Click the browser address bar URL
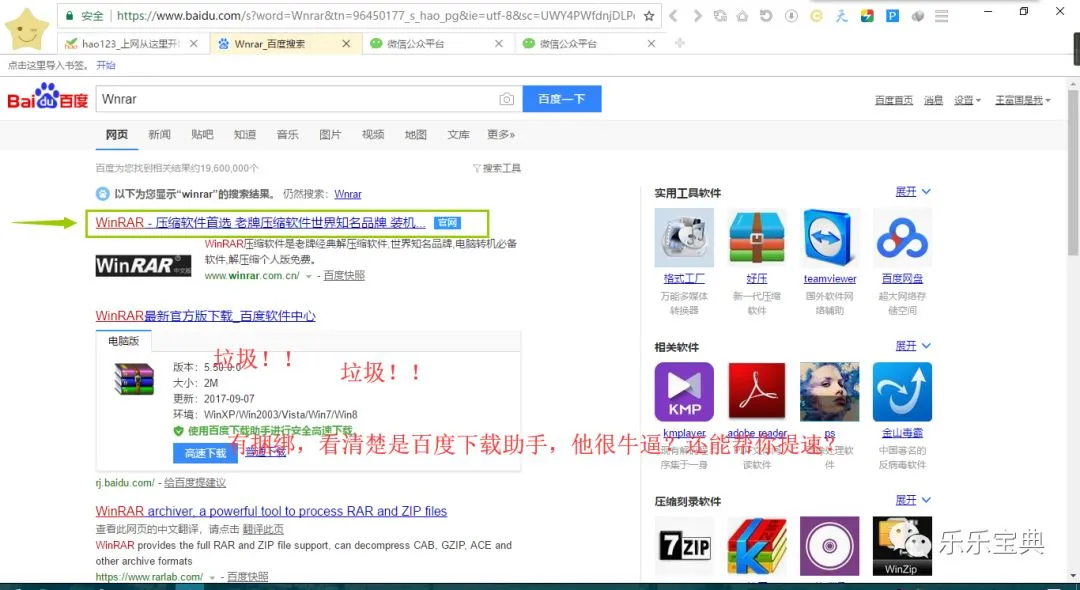1080x590 pixels. pos(375,16)
